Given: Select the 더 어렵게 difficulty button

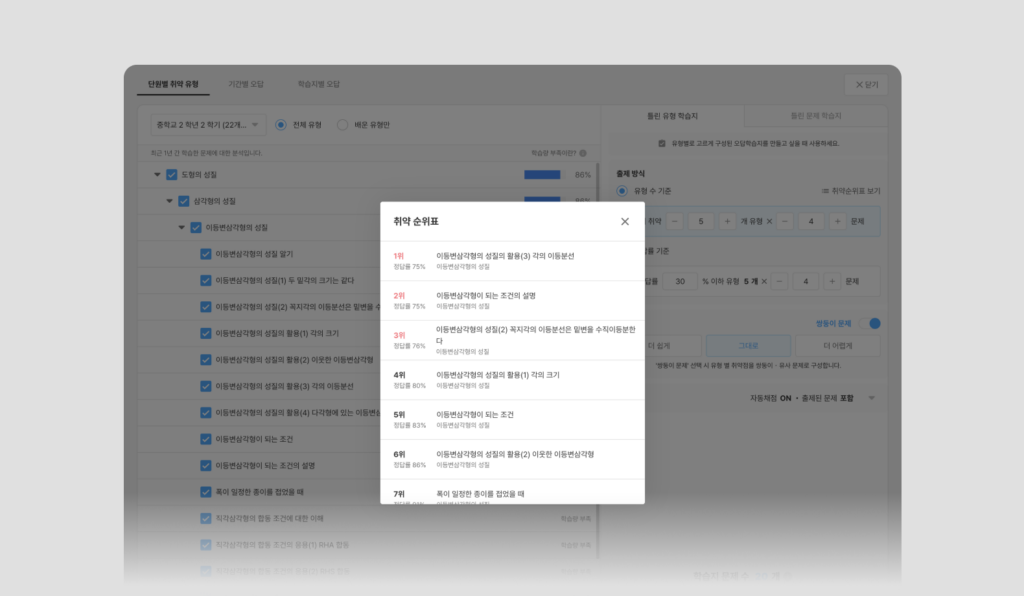Looking at the screenshot, I should [837, 346].
